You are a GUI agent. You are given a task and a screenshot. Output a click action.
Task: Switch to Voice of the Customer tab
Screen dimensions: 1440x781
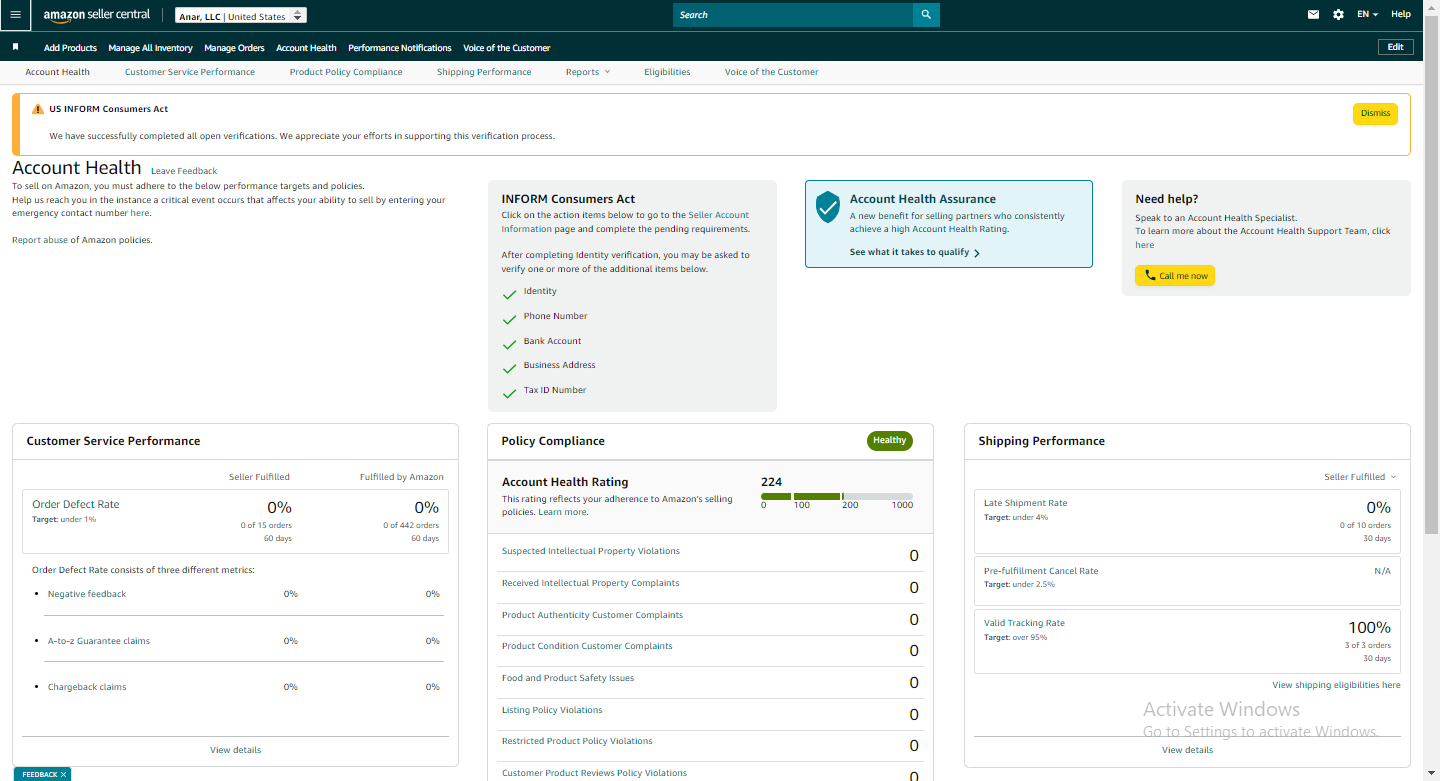(x=771, y=72)
